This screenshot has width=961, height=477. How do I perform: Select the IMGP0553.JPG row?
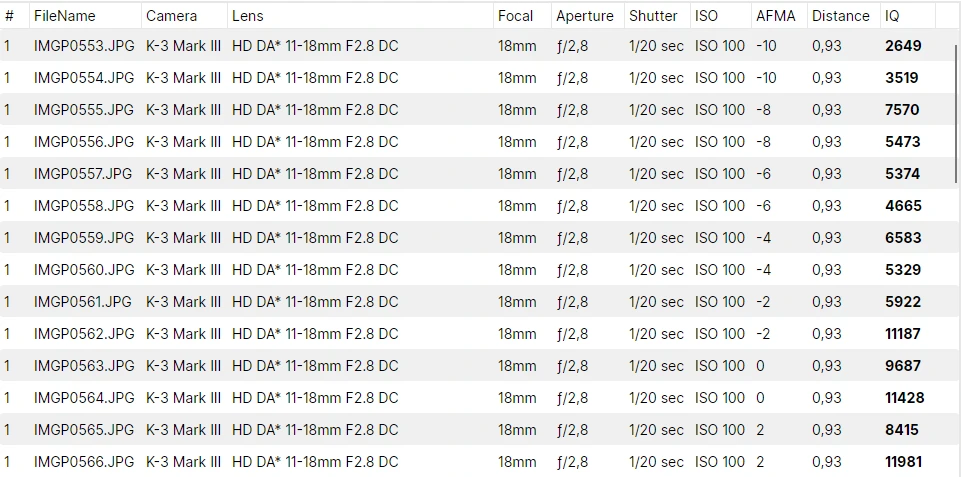84,46
